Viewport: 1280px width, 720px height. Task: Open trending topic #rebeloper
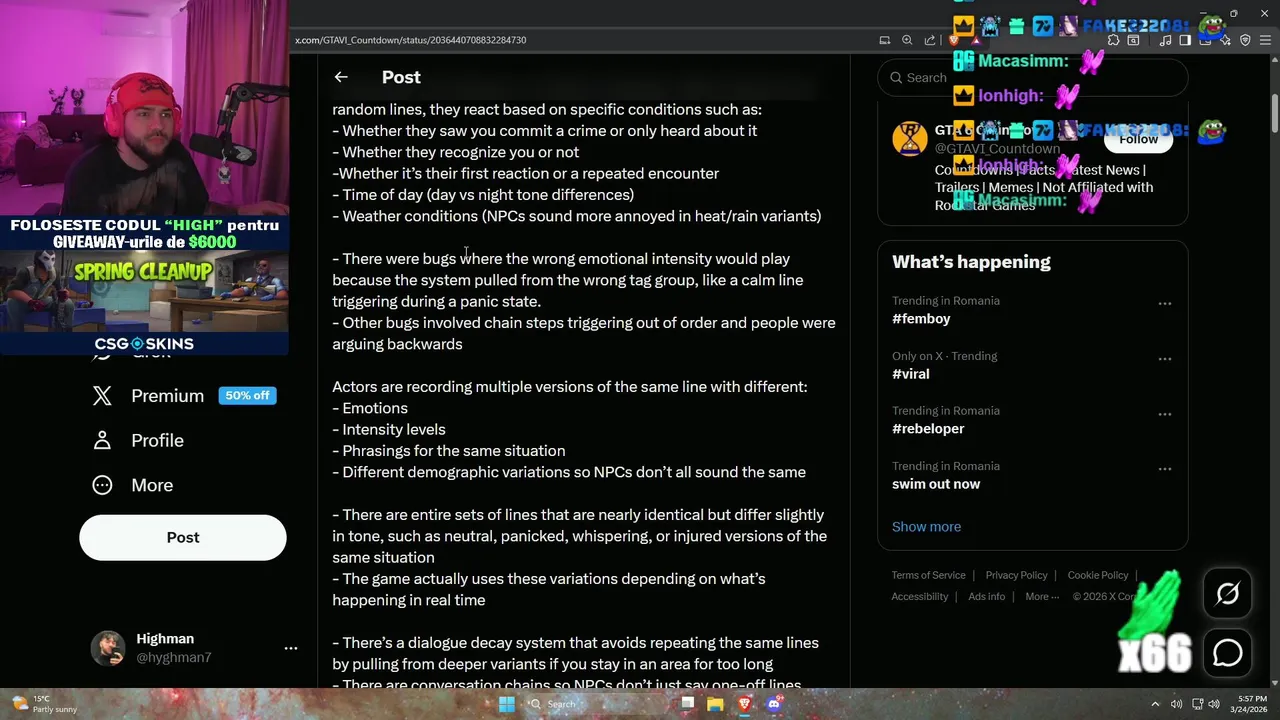tap(928, 429)
